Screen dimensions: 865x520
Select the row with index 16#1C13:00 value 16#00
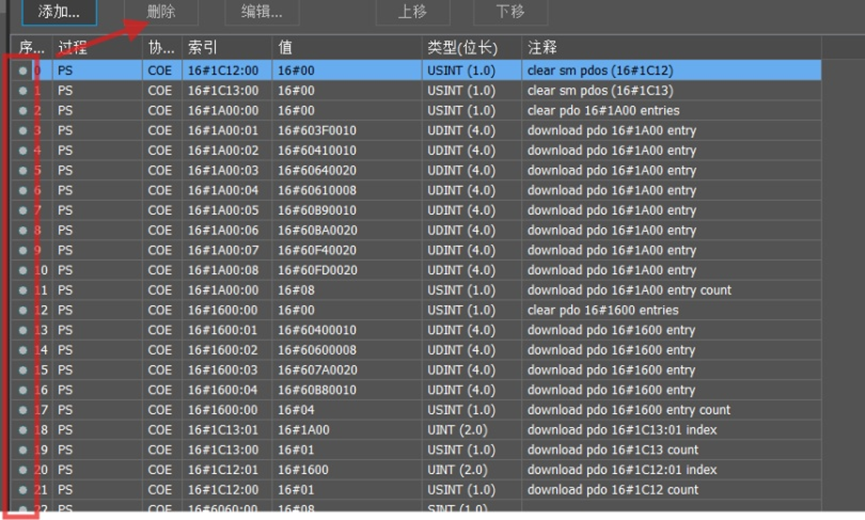click(x=223, y=91)
